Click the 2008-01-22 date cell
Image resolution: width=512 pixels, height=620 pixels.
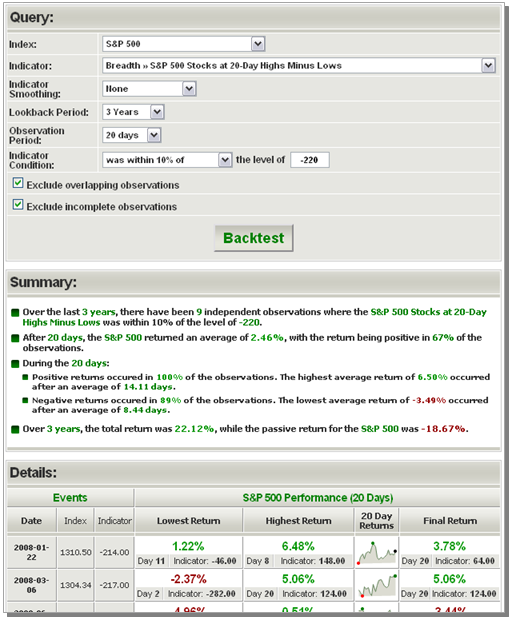(32, 552)
